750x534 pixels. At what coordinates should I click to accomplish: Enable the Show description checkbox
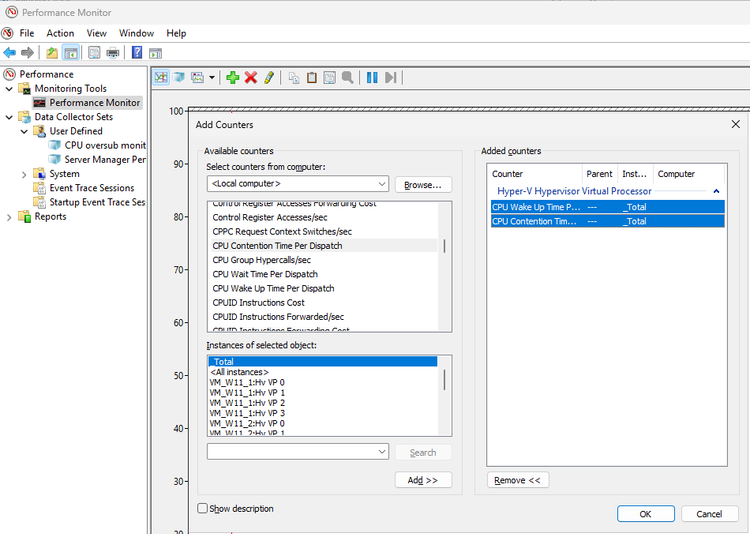click(x=203, y=508)
